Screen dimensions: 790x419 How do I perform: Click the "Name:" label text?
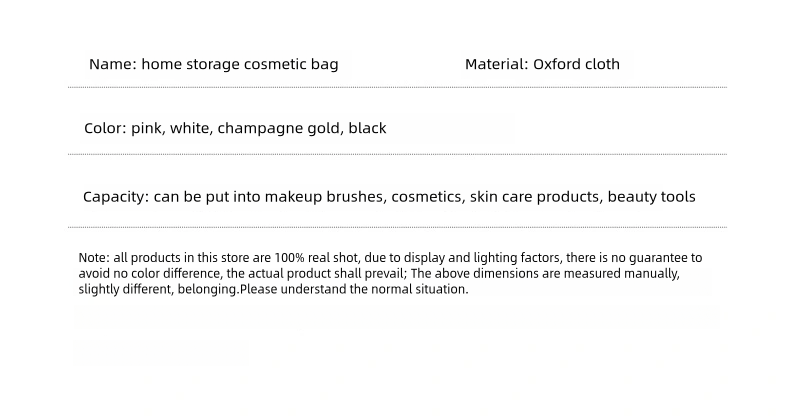pos(112,65)
